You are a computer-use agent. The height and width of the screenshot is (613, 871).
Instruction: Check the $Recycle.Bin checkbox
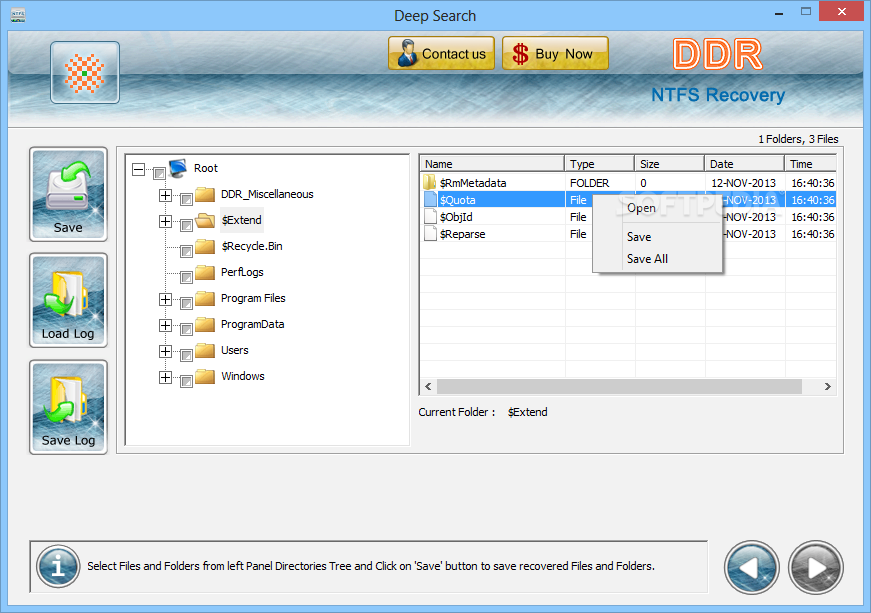tap(187, 251)
